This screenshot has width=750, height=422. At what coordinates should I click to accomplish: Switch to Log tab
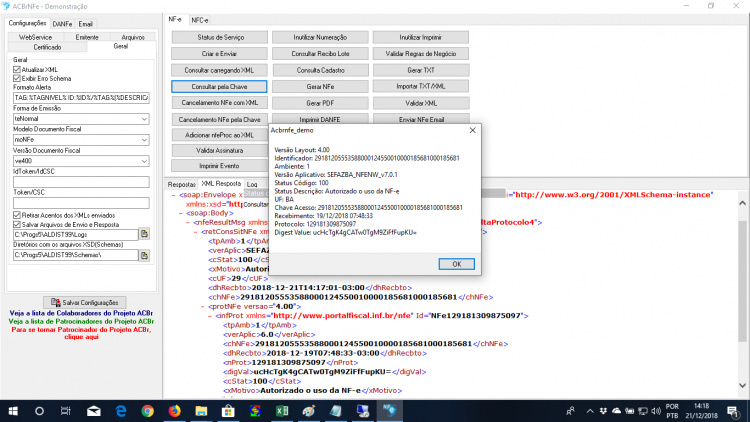[252, 184]
